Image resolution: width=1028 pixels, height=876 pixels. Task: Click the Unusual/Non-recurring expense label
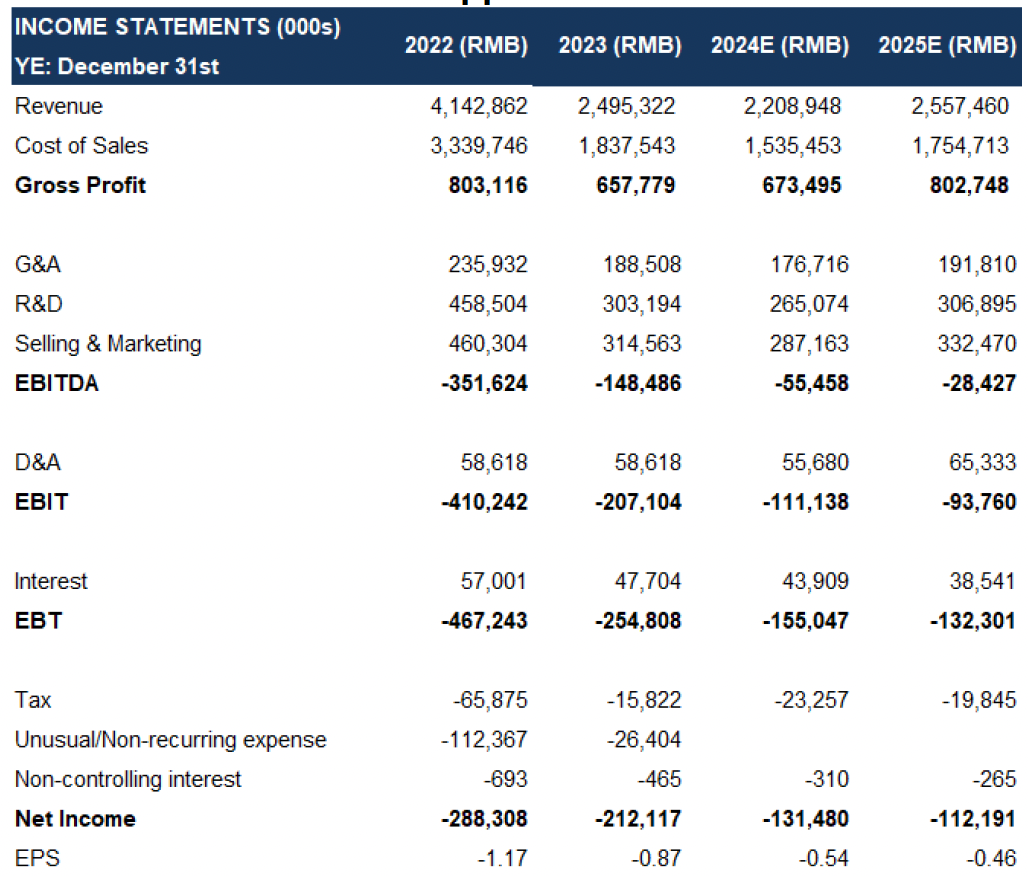pyautogui.click(x=170, y=740)
